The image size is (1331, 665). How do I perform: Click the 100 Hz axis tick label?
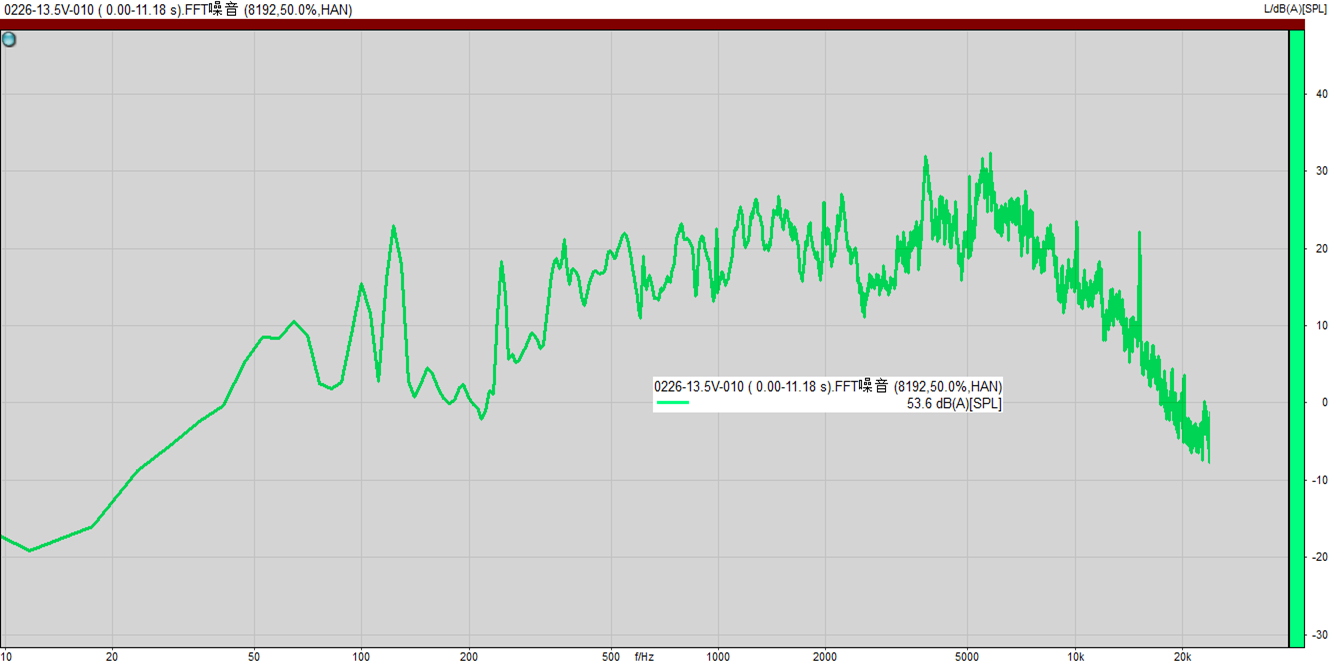tap(361, 657)
